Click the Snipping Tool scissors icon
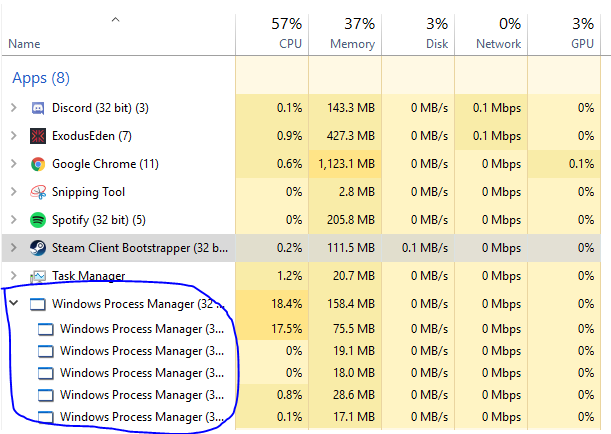611x434 pixels. [x=38, y=192]
